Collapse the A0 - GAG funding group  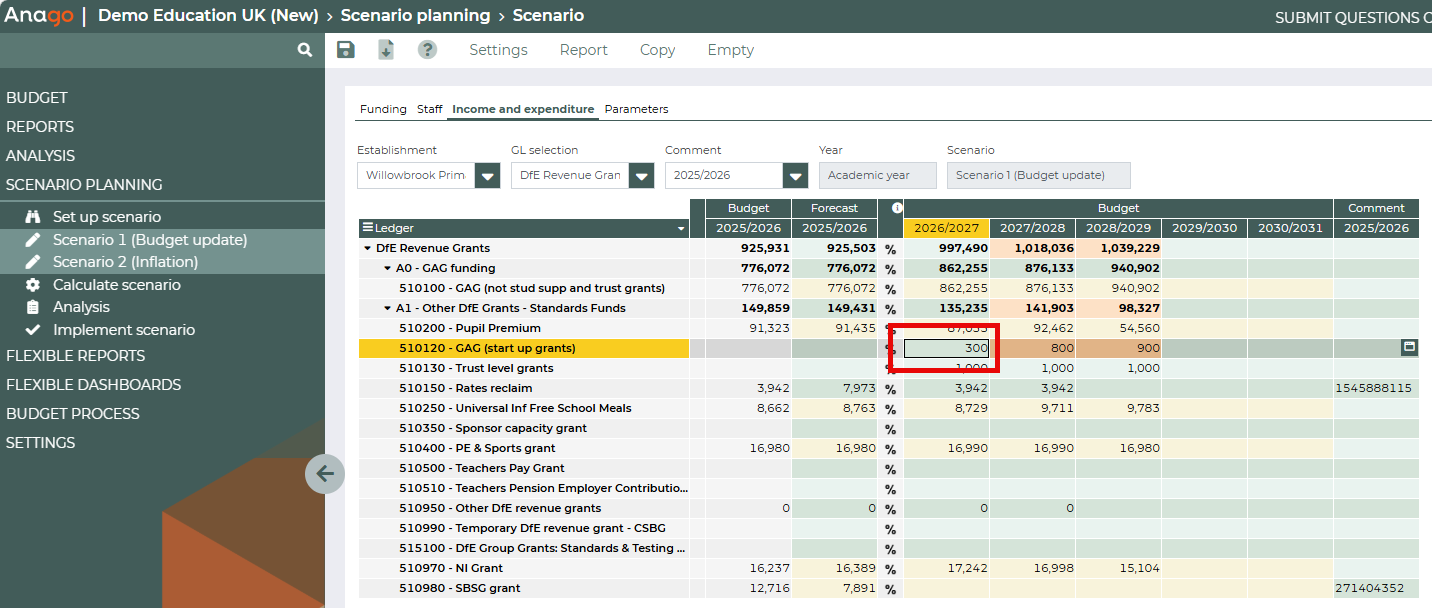point(387,268)
